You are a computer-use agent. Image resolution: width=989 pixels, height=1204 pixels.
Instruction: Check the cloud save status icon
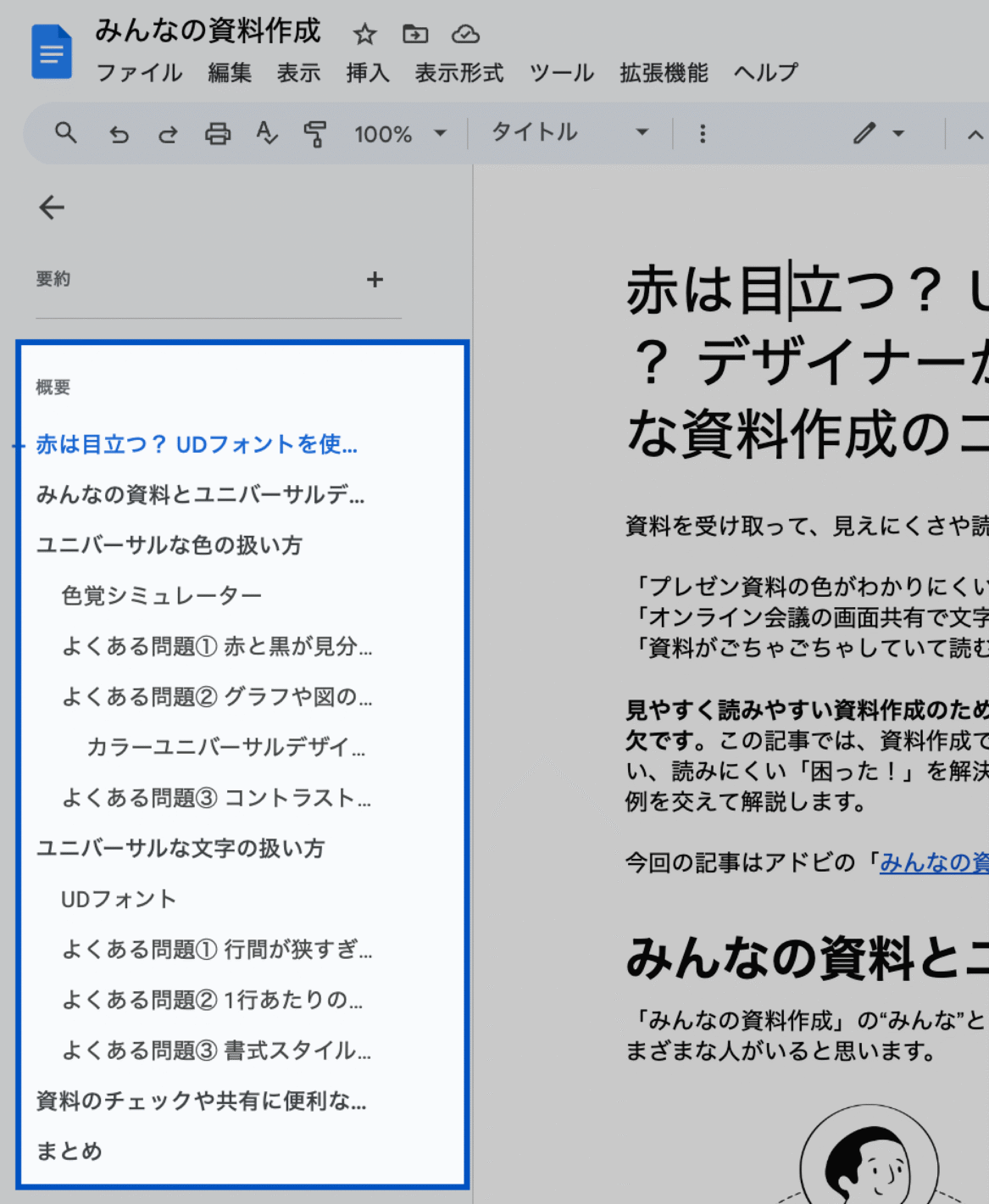(x=465, y=34)
